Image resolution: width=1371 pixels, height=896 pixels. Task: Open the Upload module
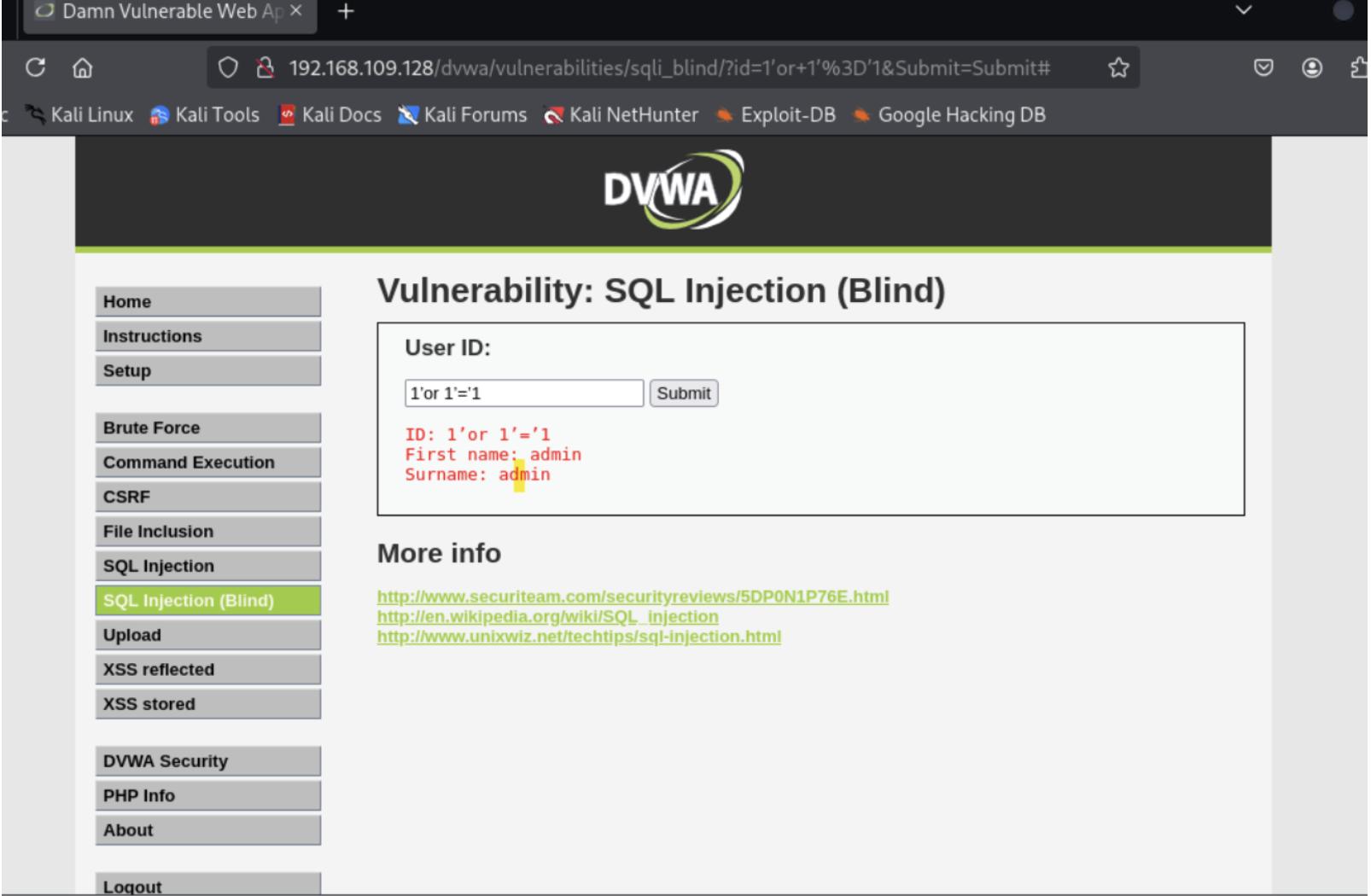[x=208, y=635]
